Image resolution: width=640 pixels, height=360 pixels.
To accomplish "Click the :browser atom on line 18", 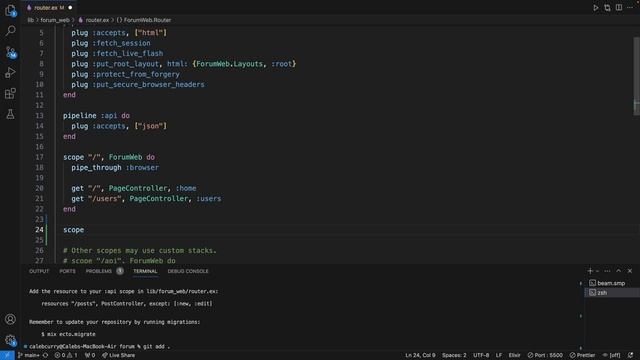I will (x=142, y=168).
